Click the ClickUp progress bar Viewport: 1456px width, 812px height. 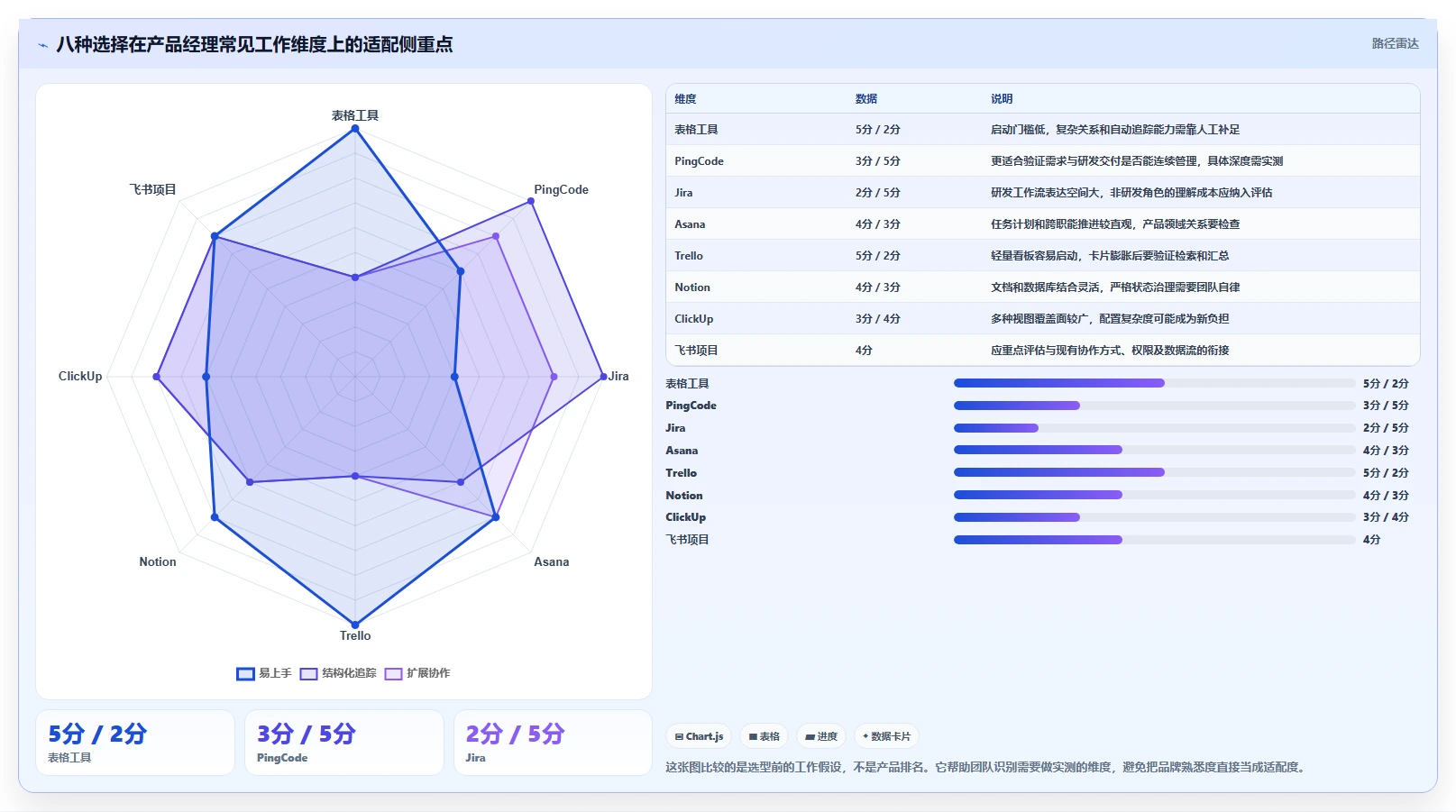click(x=1154, y=517)
